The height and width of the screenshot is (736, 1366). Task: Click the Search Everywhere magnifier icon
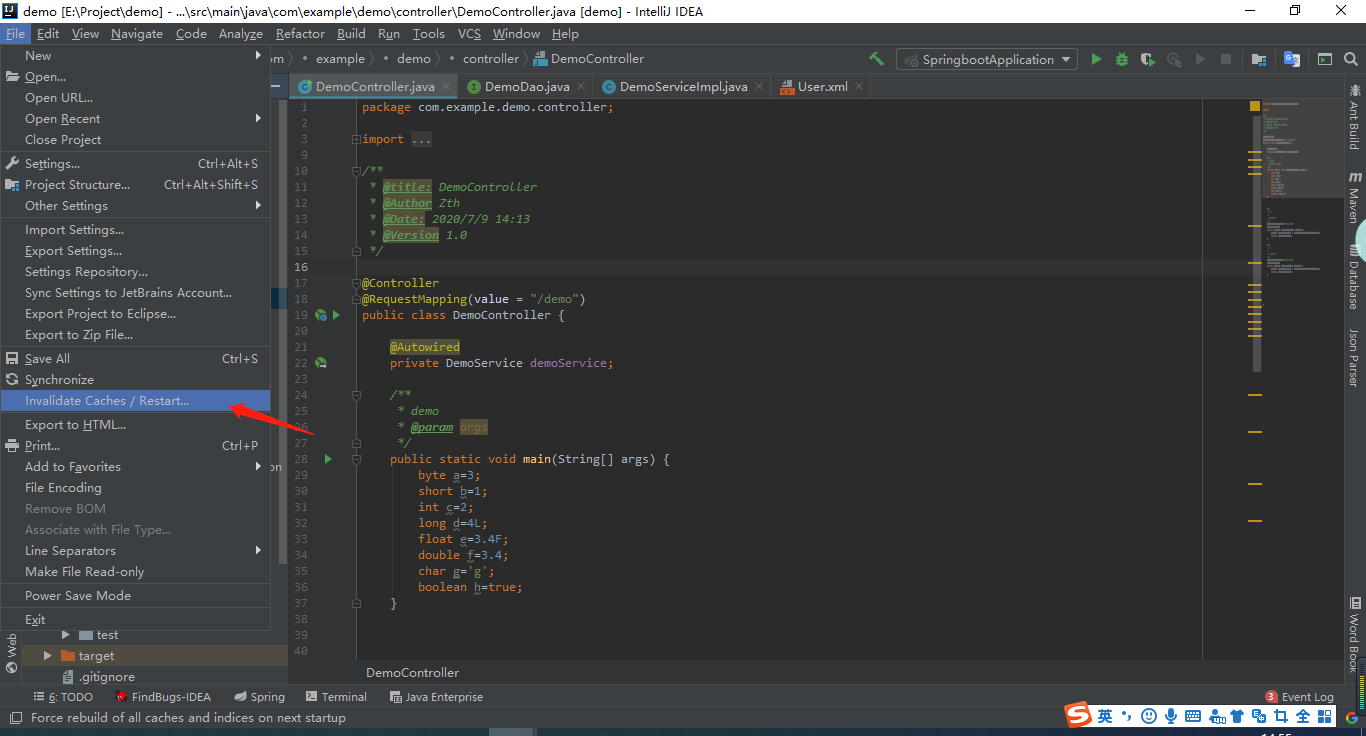coord(1351,59)
